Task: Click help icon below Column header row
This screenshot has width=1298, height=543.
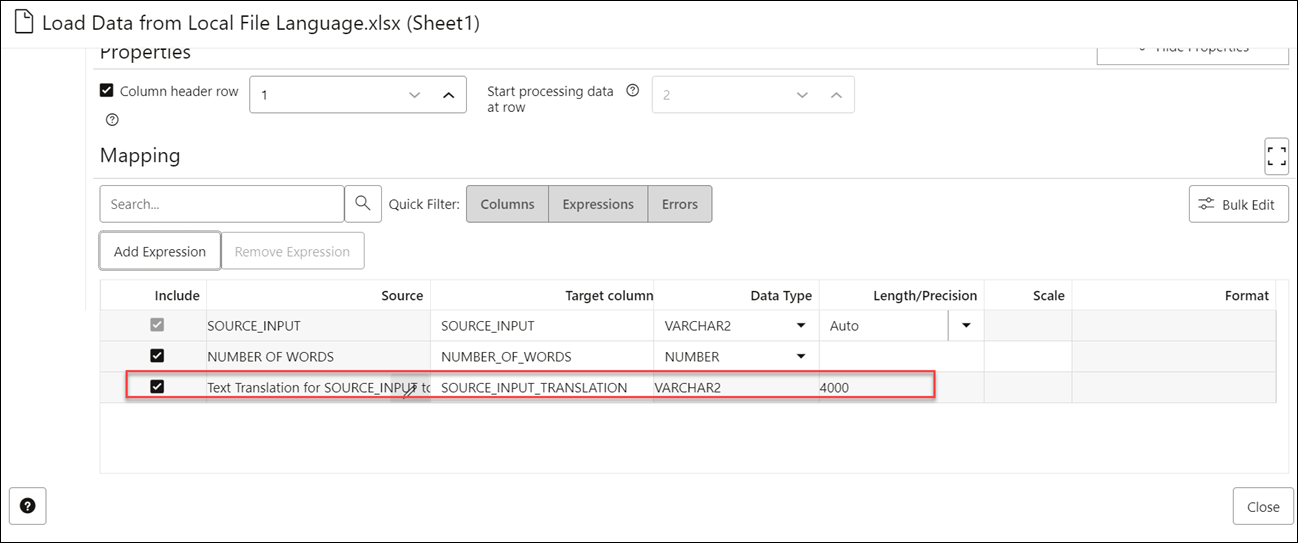Action: (x=112, y=120)
